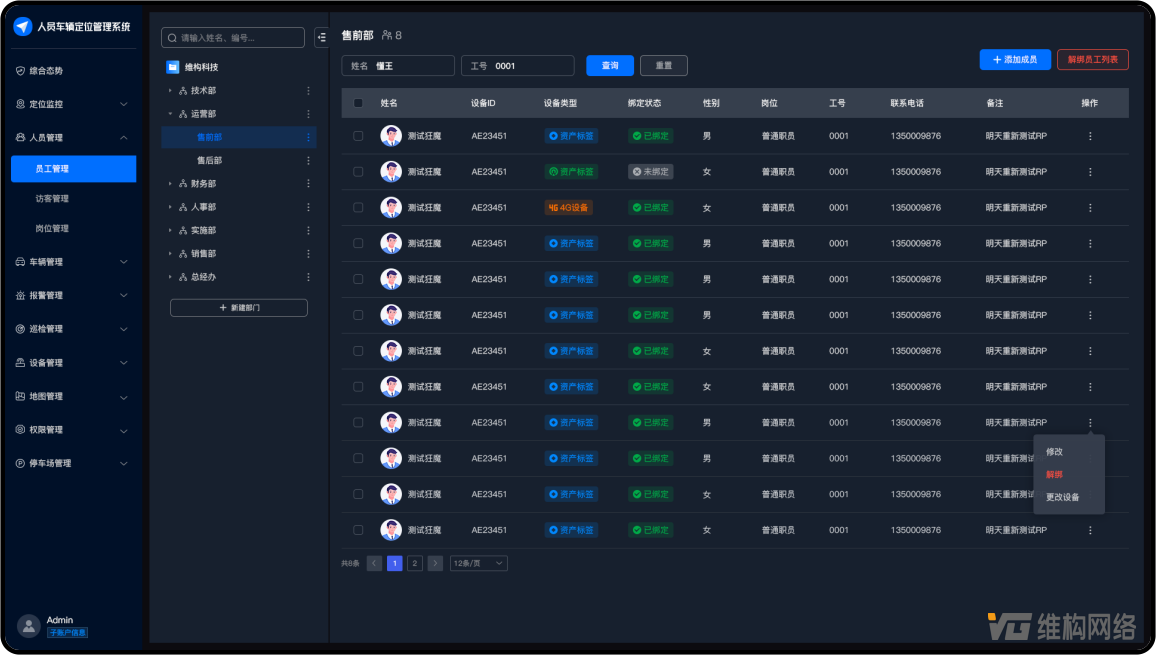Click the Admin user avatar icon

pyautogui.click(x=29, y=626)
